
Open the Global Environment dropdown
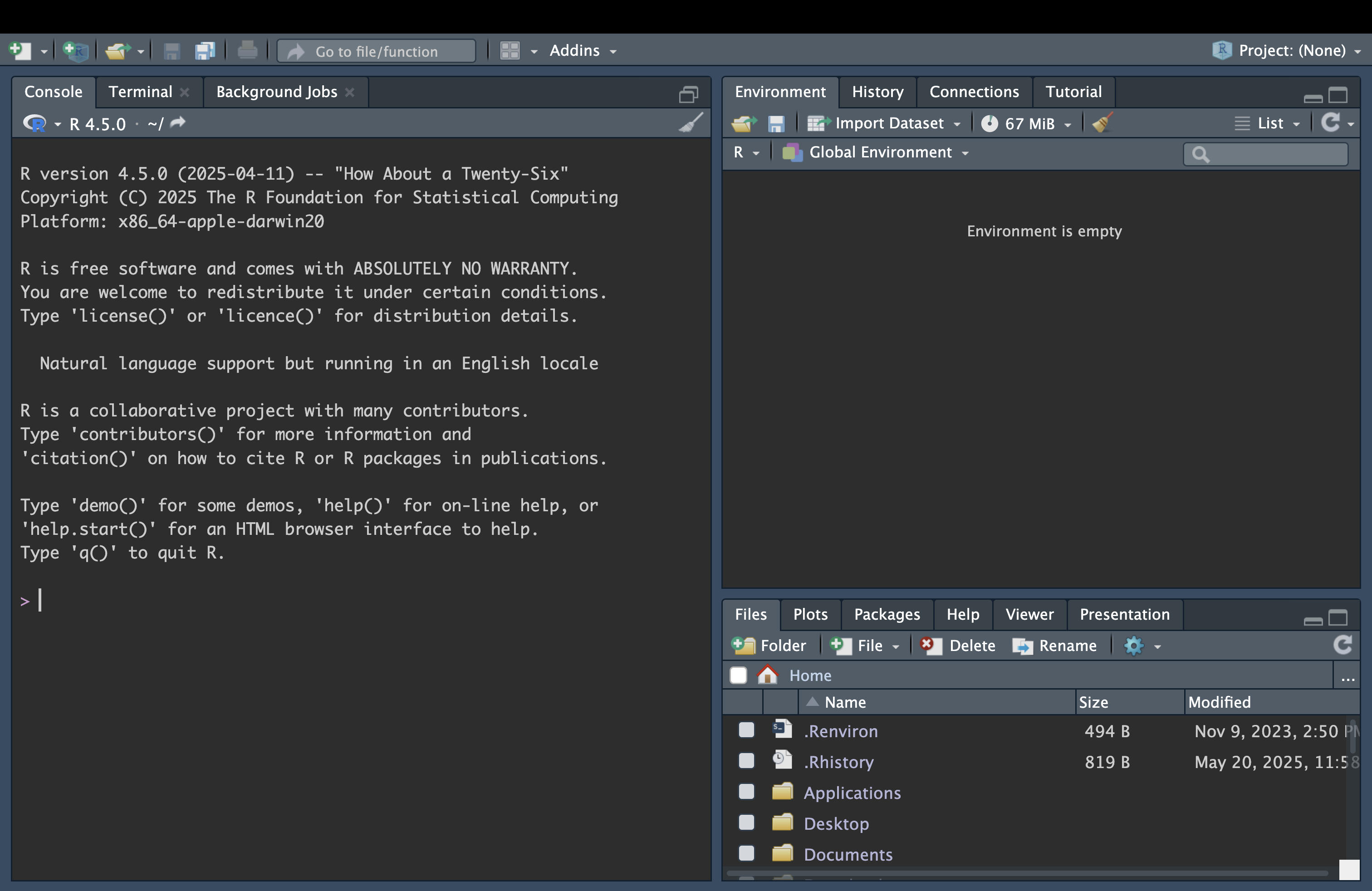(x=875, y=152)
